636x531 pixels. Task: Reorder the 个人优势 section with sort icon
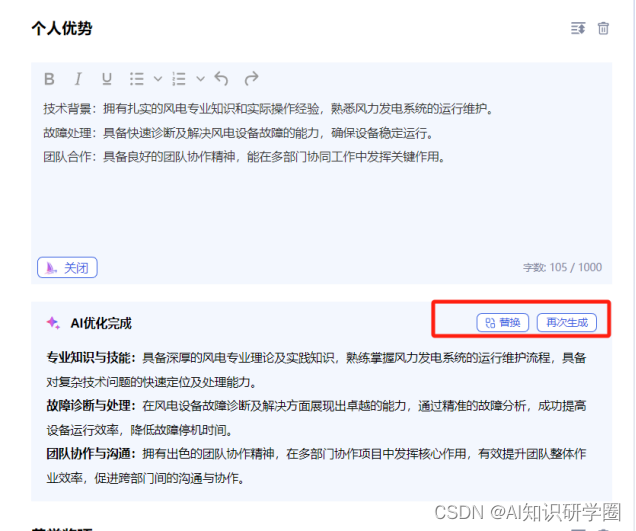(578, 28)
